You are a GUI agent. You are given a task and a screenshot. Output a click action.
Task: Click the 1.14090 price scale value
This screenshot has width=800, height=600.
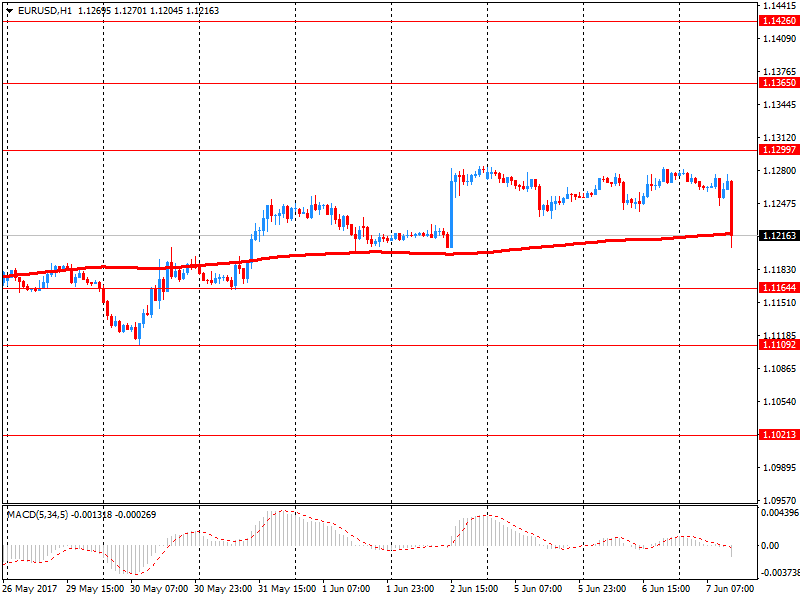coord(779,39)
